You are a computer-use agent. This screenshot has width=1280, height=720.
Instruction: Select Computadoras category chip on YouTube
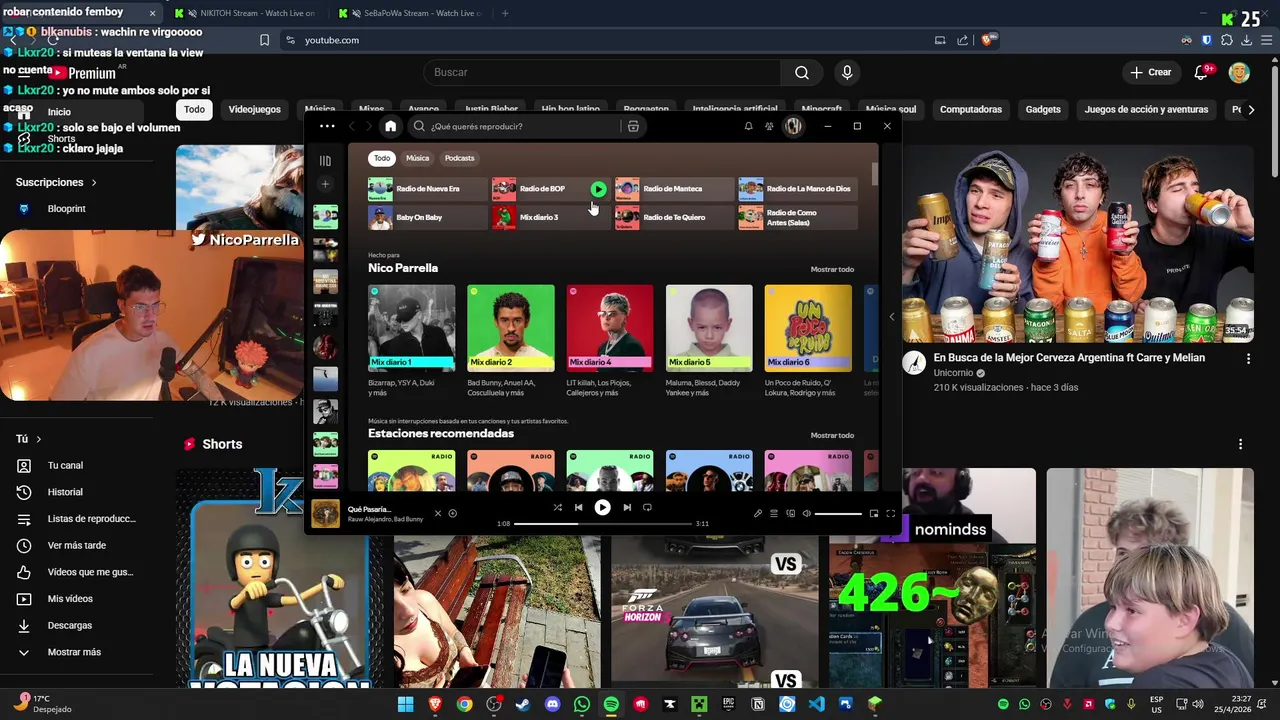point(971,109)
